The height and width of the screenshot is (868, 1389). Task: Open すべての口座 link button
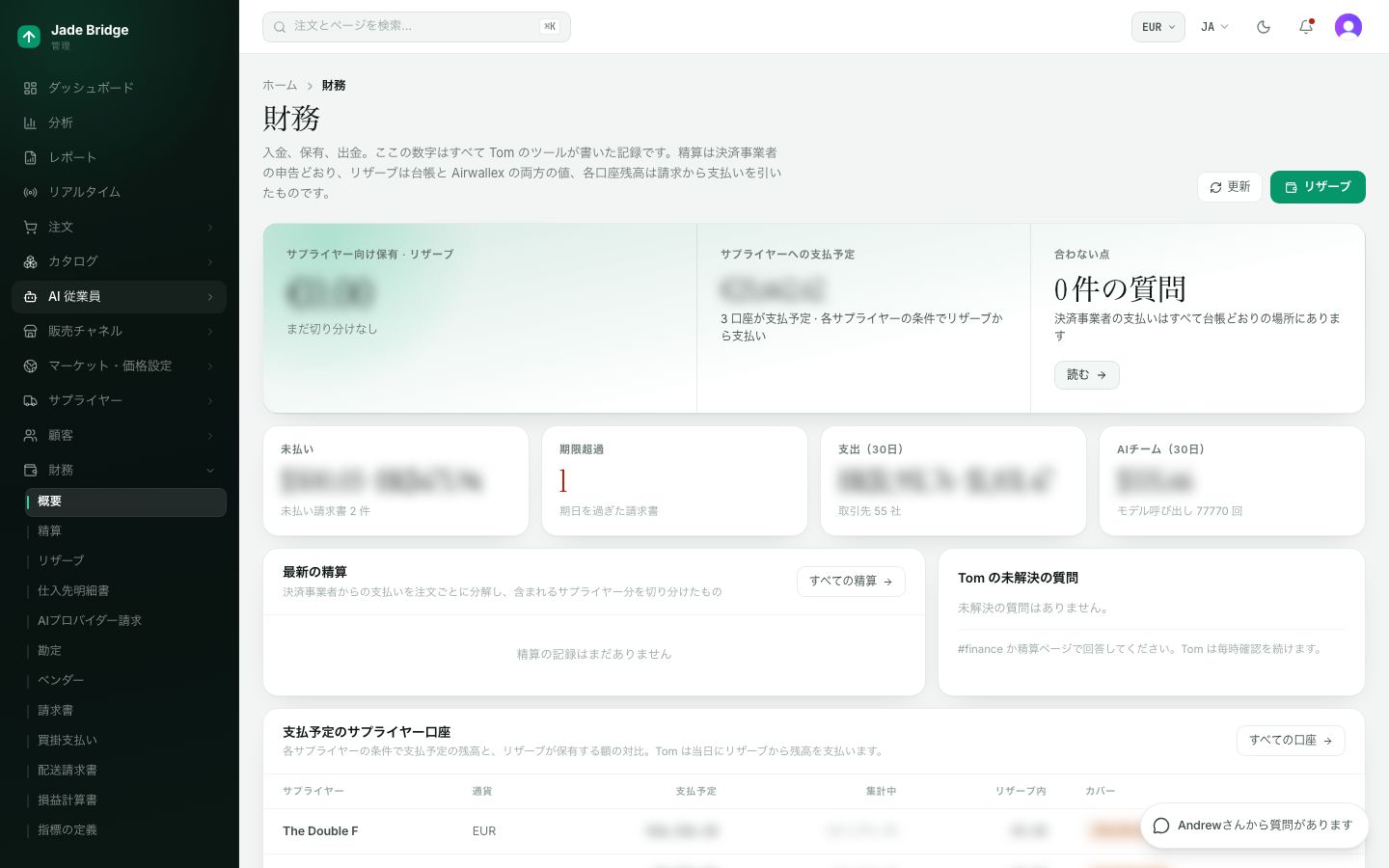click(1291, 741)
